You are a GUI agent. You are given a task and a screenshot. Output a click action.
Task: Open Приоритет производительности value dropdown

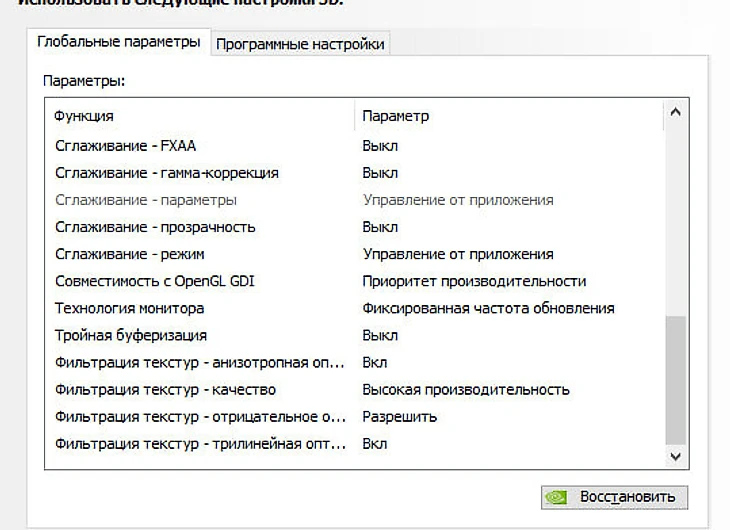[474, 281]
